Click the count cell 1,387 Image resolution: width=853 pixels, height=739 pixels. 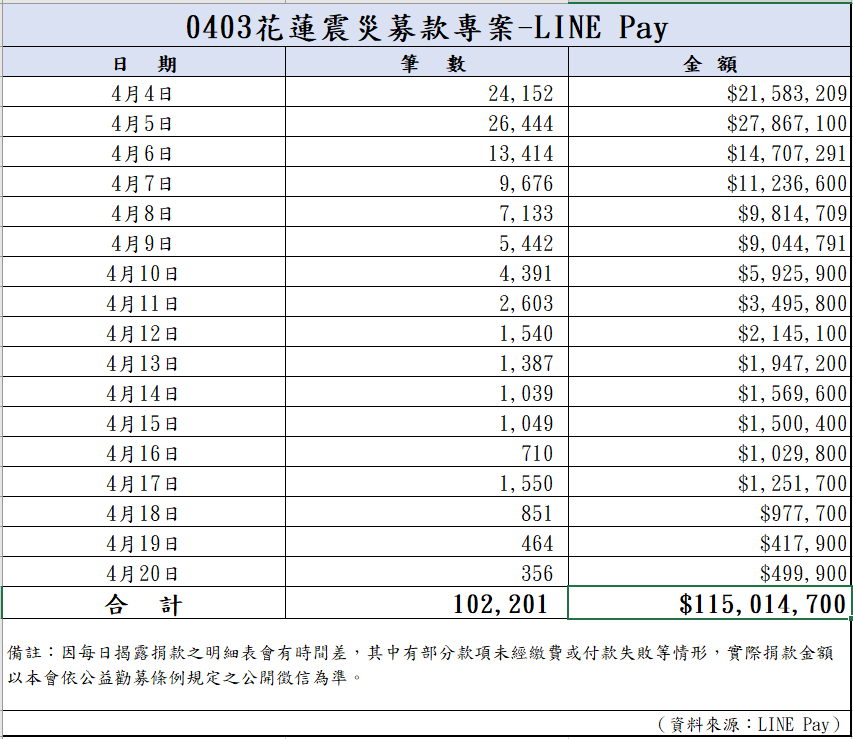tap(427, 361)
